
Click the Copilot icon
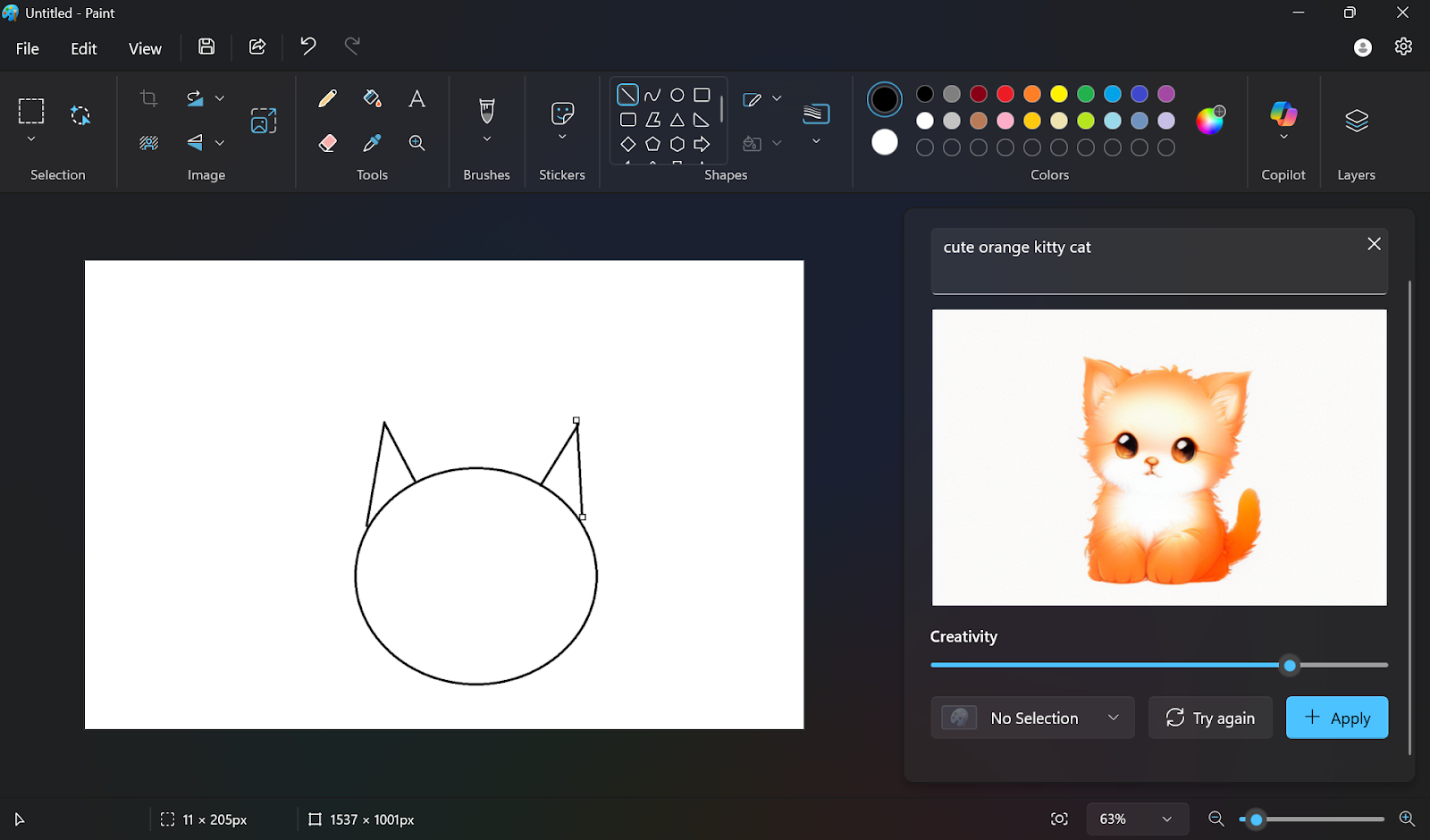(x=1283, y=113)
